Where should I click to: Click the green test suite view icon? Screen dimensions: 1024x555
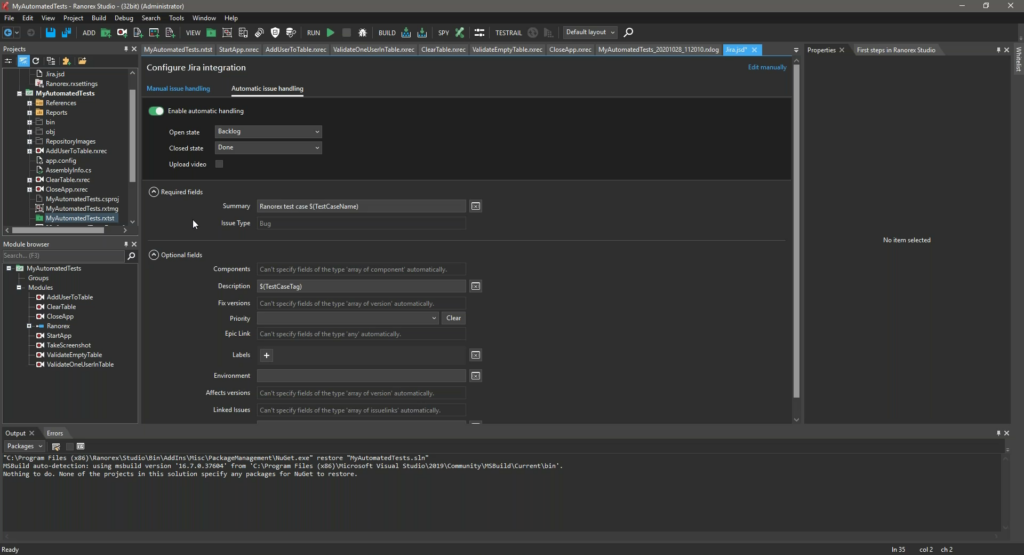point(211,32)
